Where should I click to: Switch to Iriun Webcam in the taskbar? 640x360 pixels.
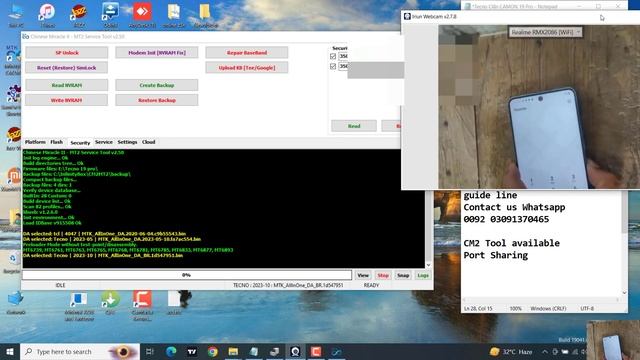coord(295,351)
